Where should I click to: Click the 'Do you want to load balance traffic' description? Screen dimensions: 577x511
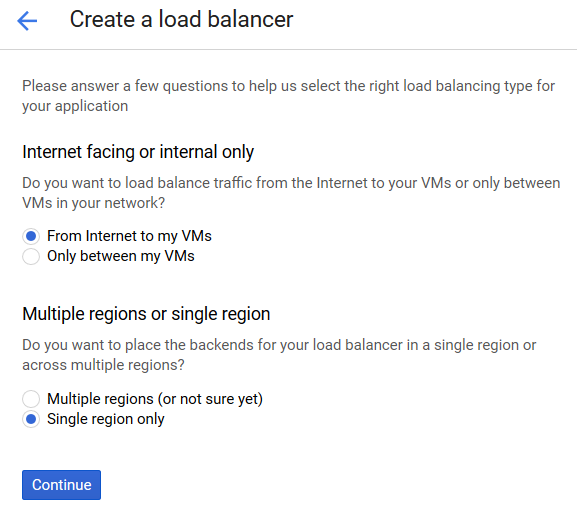tap(291, 193)
